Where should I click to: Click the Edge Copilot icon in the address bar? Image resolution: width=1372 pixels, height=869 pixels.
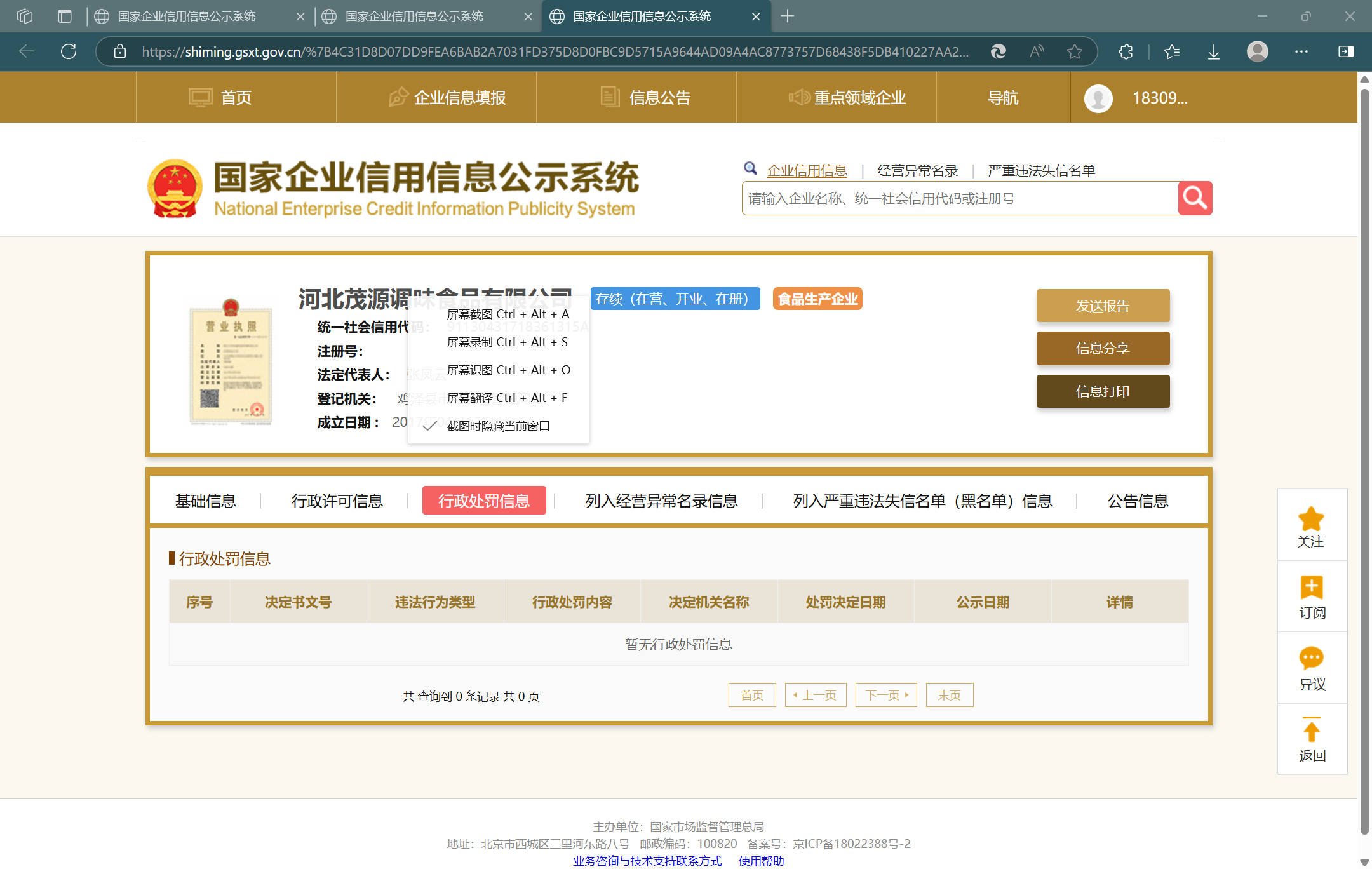[999, 51]
